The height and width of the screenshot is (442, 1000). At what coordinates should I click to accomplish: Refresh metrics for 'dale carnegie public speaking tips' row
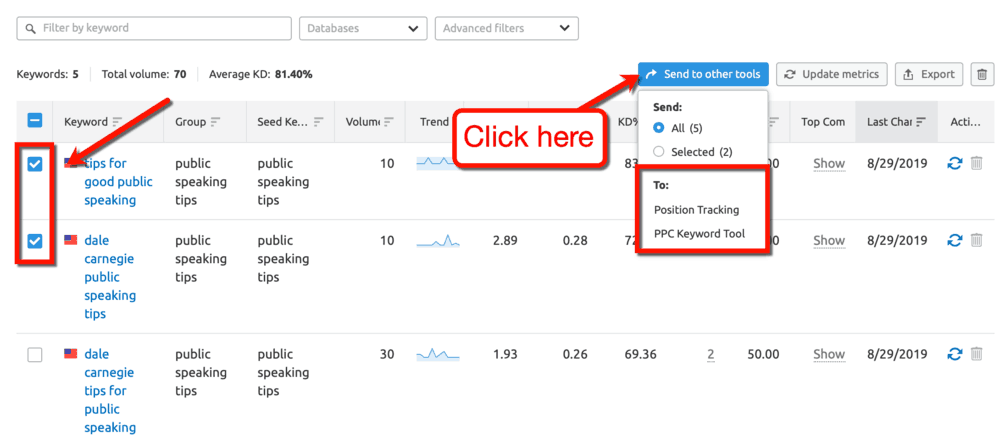click(954, 240)
